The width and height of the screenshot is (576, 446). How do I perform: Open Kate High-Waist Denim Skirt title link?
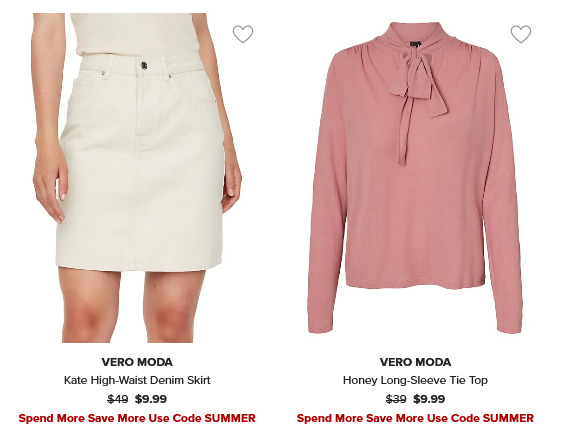pos(137,380)
